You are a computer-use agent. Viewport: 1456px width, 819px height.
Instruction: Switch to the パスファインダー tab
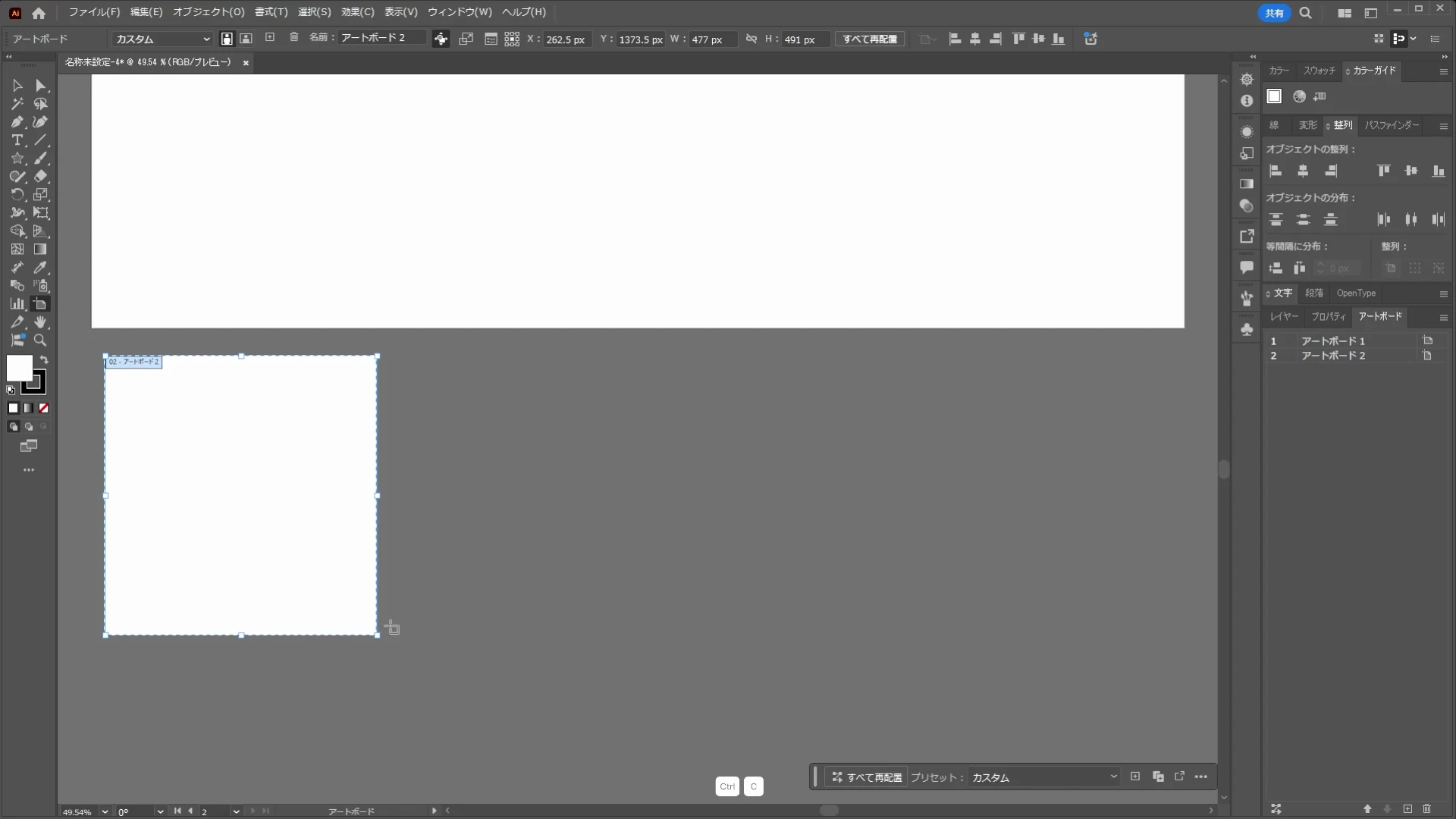coord(1392,125)
